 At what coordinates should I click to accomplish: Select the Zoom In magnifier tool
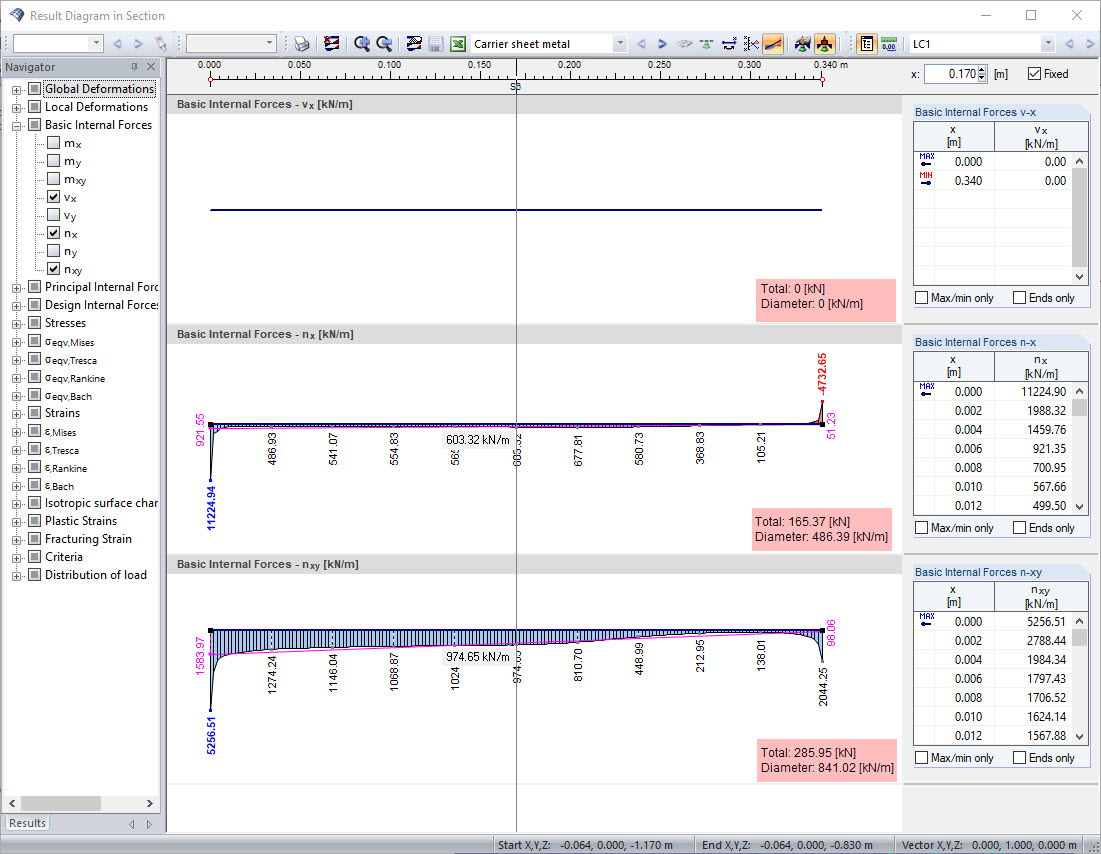362,44
